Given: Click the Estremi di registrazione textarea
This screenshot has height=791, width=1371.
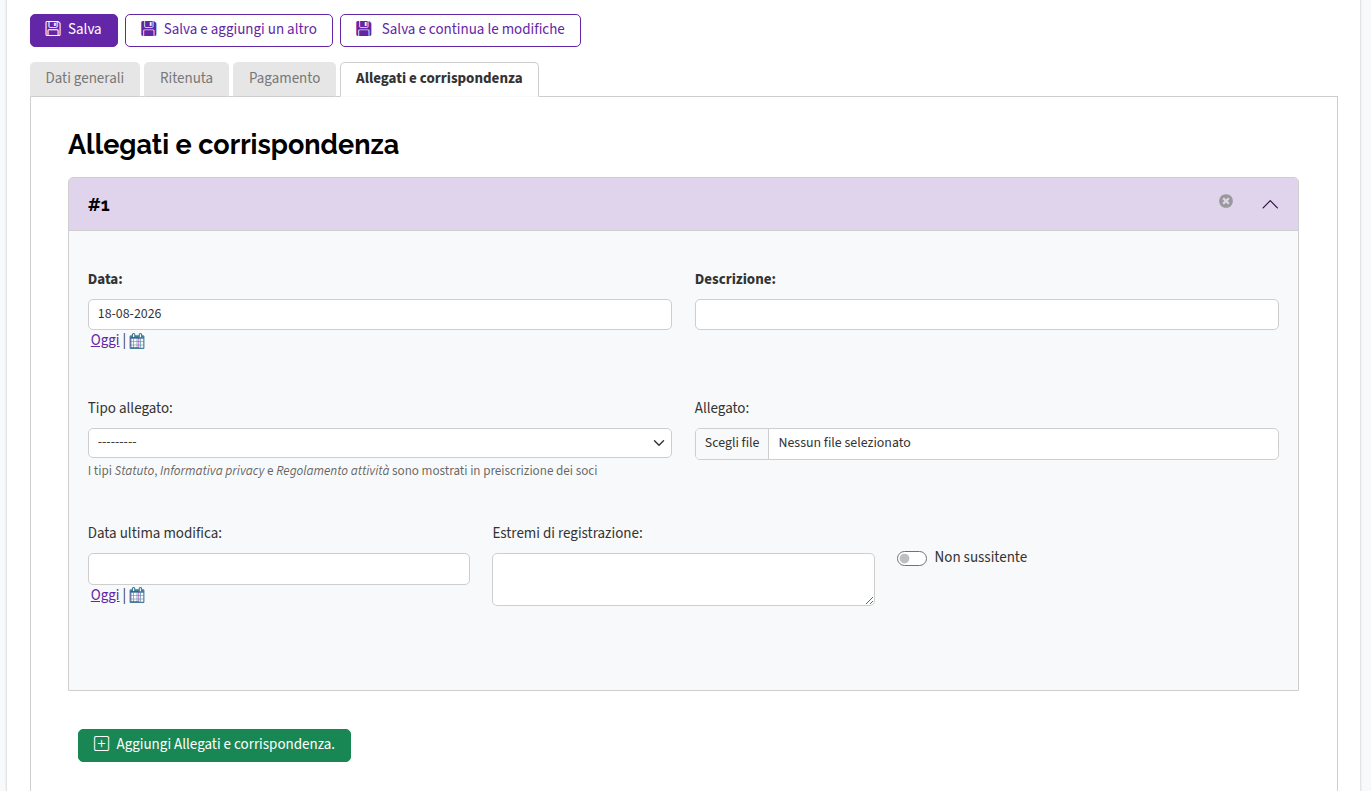Looking at the screenshot, I should coord(683,580).
